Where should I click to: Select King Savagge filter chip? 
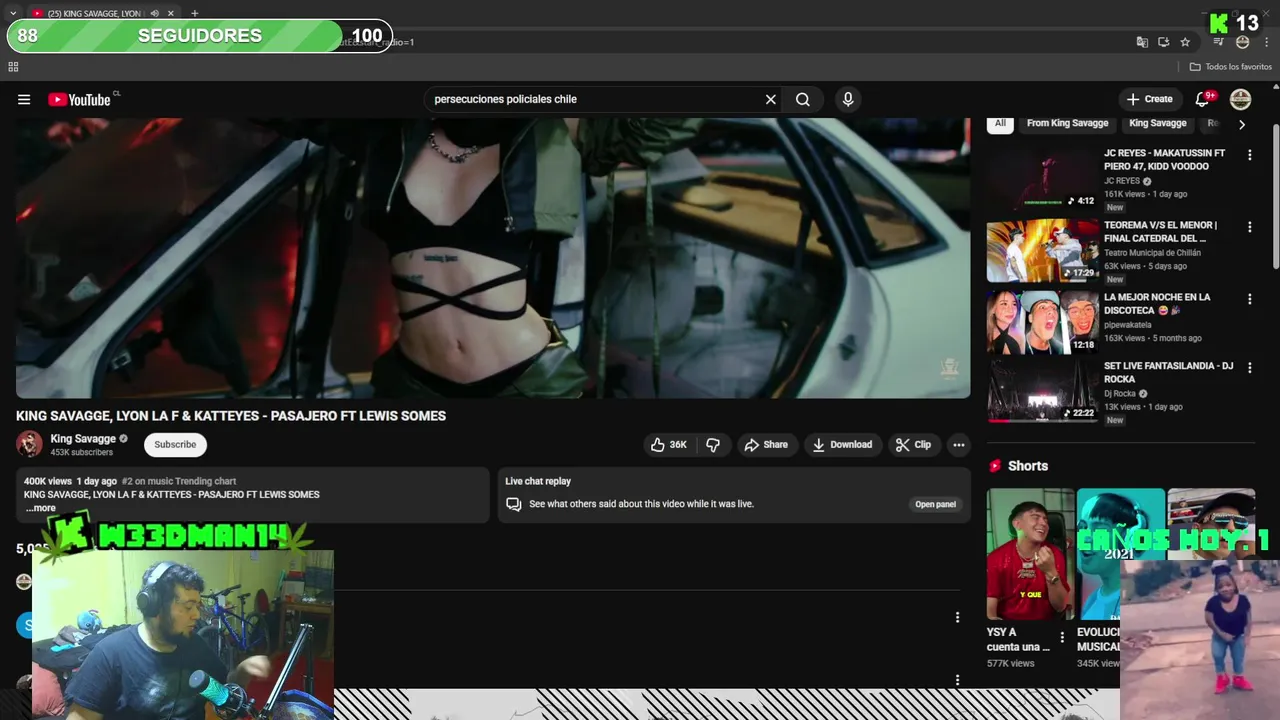(1157, 123)
